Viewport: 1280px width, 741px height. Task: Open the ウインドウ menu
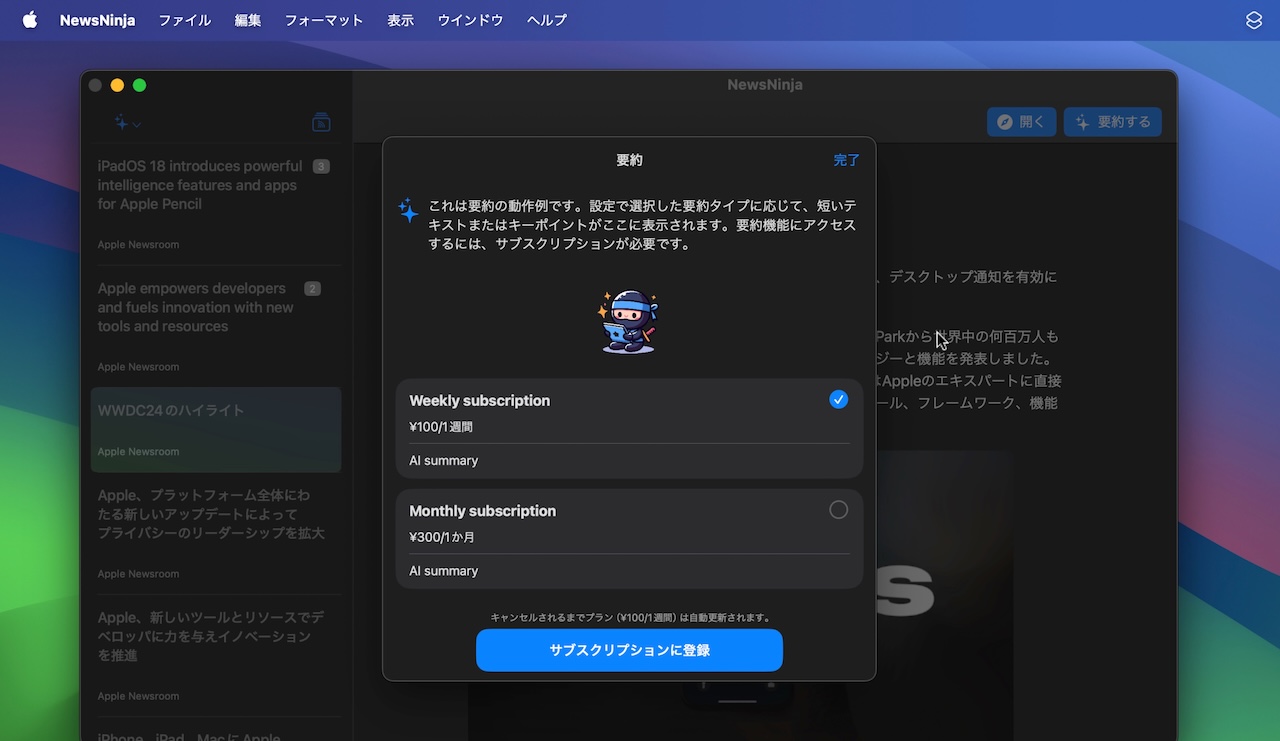tap(470, 20)
